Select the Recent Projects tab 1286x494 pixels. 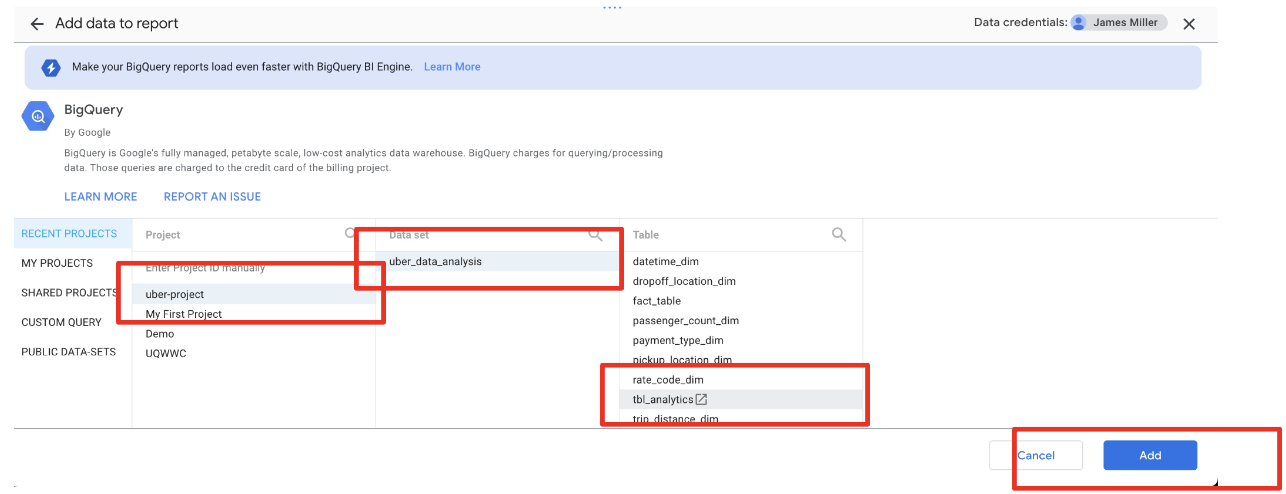click(x=69, y=234)
